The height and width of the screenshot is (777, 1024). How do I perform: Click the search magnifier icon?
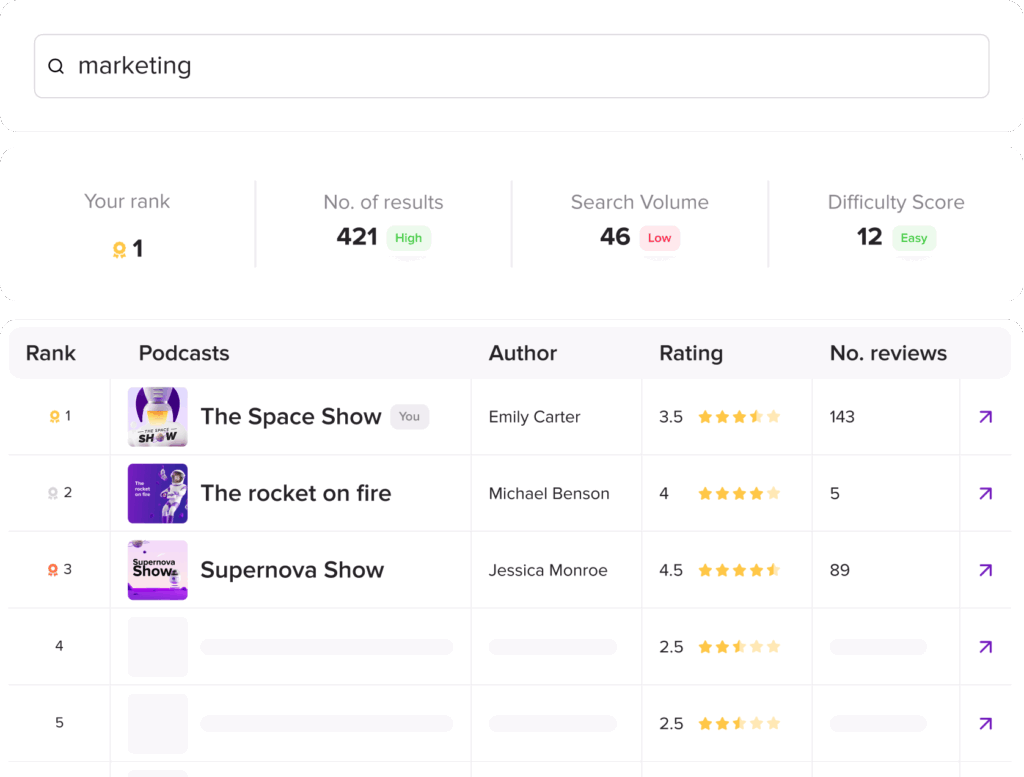click(56, 66)
